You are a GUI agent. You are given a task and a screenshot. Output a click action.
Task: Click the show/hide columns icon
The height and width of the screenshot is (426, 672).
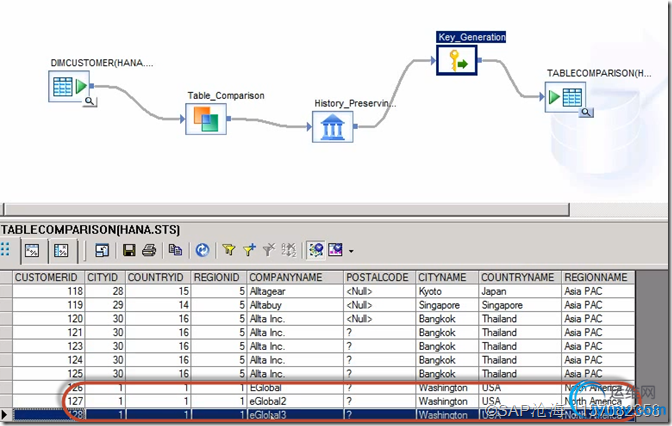(335, 250)
